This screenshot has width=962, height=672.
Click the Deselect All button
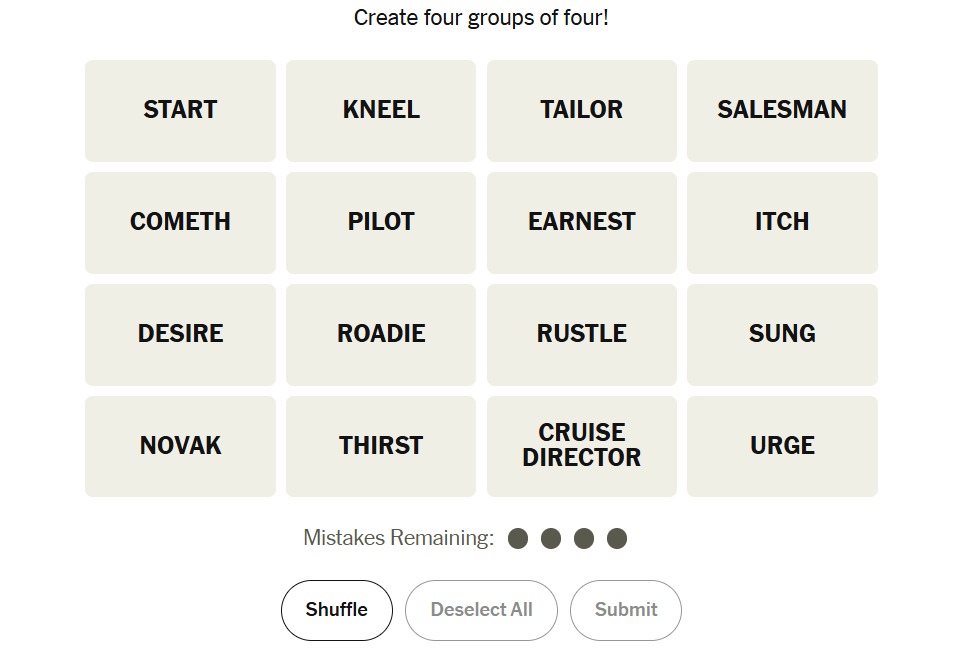481,610
